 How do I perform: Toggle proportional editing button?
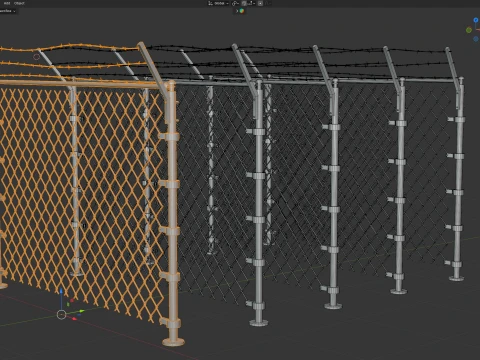pyautogui.click(x=260, y=3)
